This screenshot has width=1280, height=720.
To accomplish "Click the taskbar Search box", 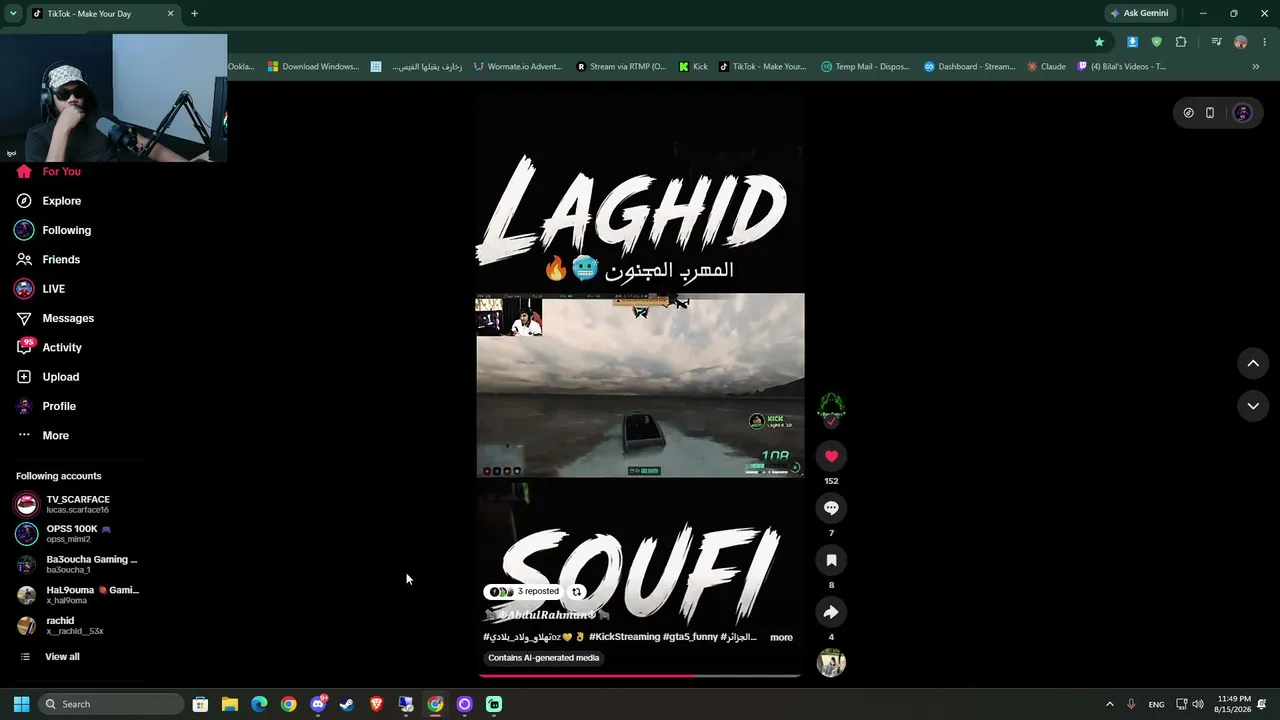I will [x=110, y=704].
